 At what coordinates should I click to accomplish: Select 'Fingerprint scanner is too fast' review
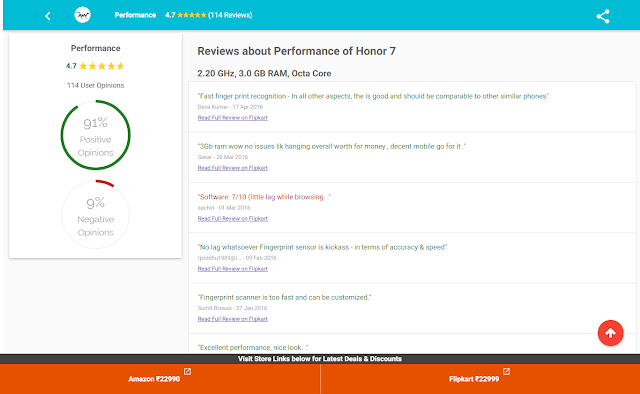tap(284, 297)
